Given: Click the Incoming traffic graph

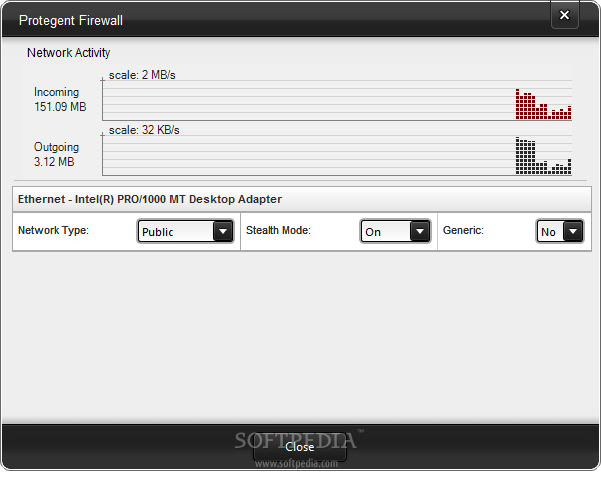Looking at the screenshot, I should [x=337, y=100].
